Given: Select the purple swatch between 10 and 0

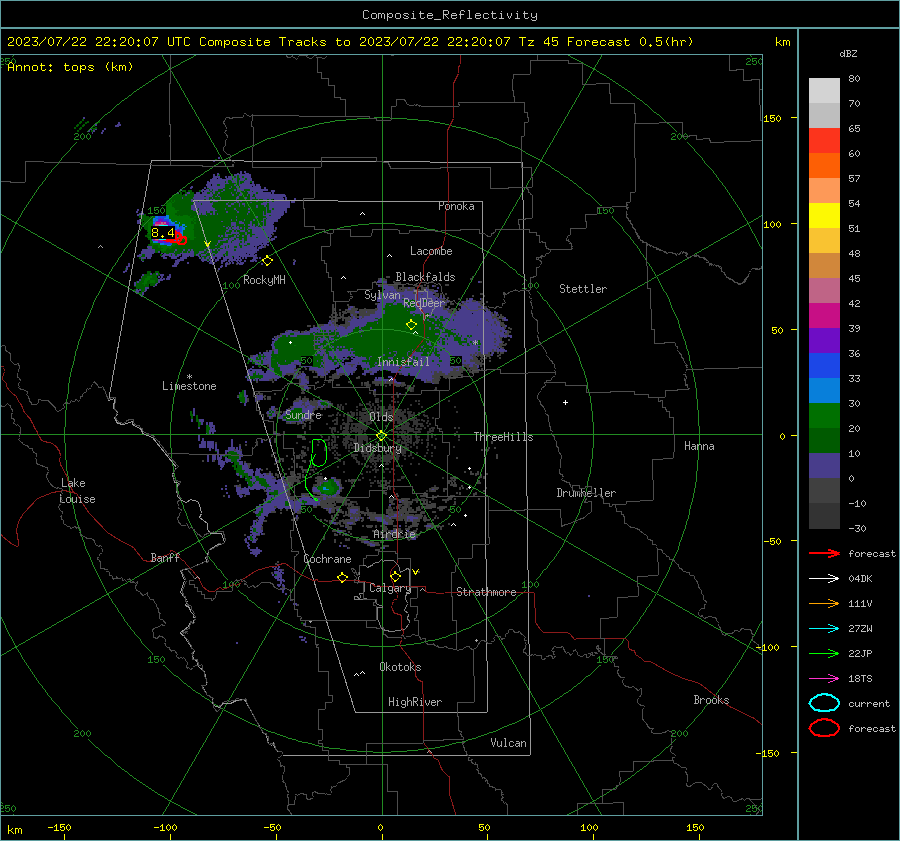Looking at the screenshot, I should click(x=824, y=466).
